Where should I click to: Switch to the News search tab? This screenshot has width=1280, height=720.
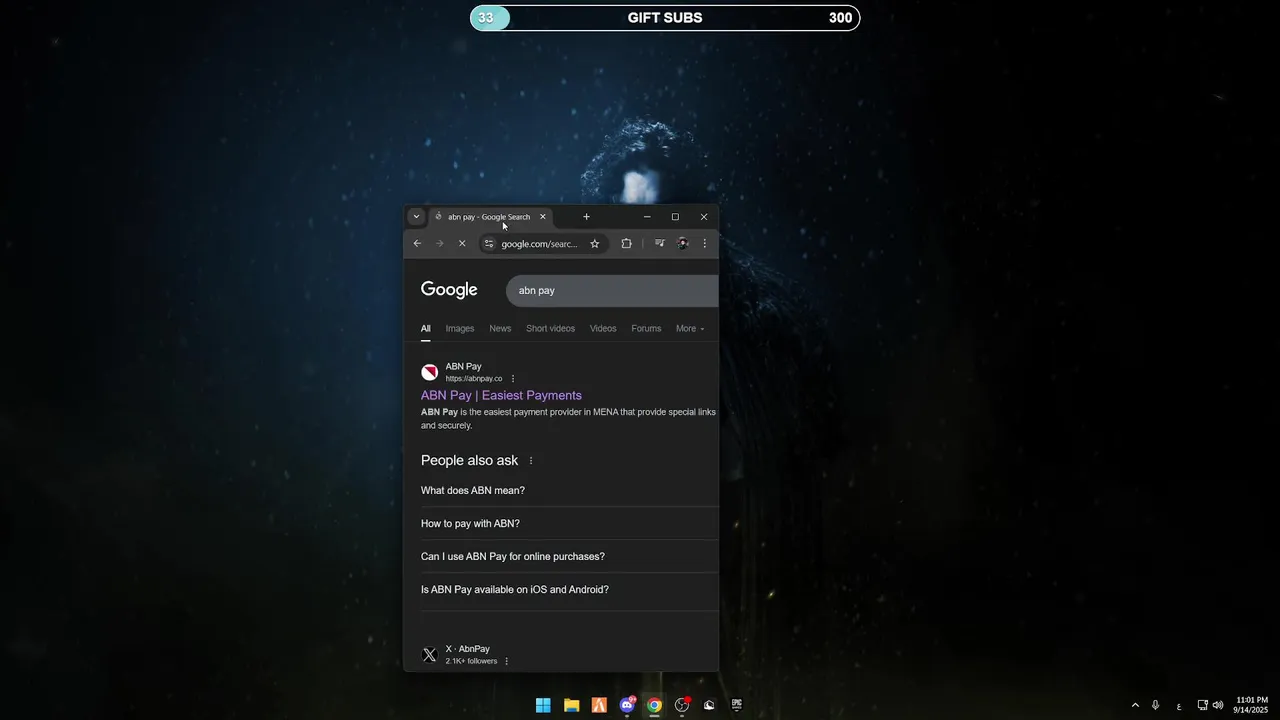500,328
